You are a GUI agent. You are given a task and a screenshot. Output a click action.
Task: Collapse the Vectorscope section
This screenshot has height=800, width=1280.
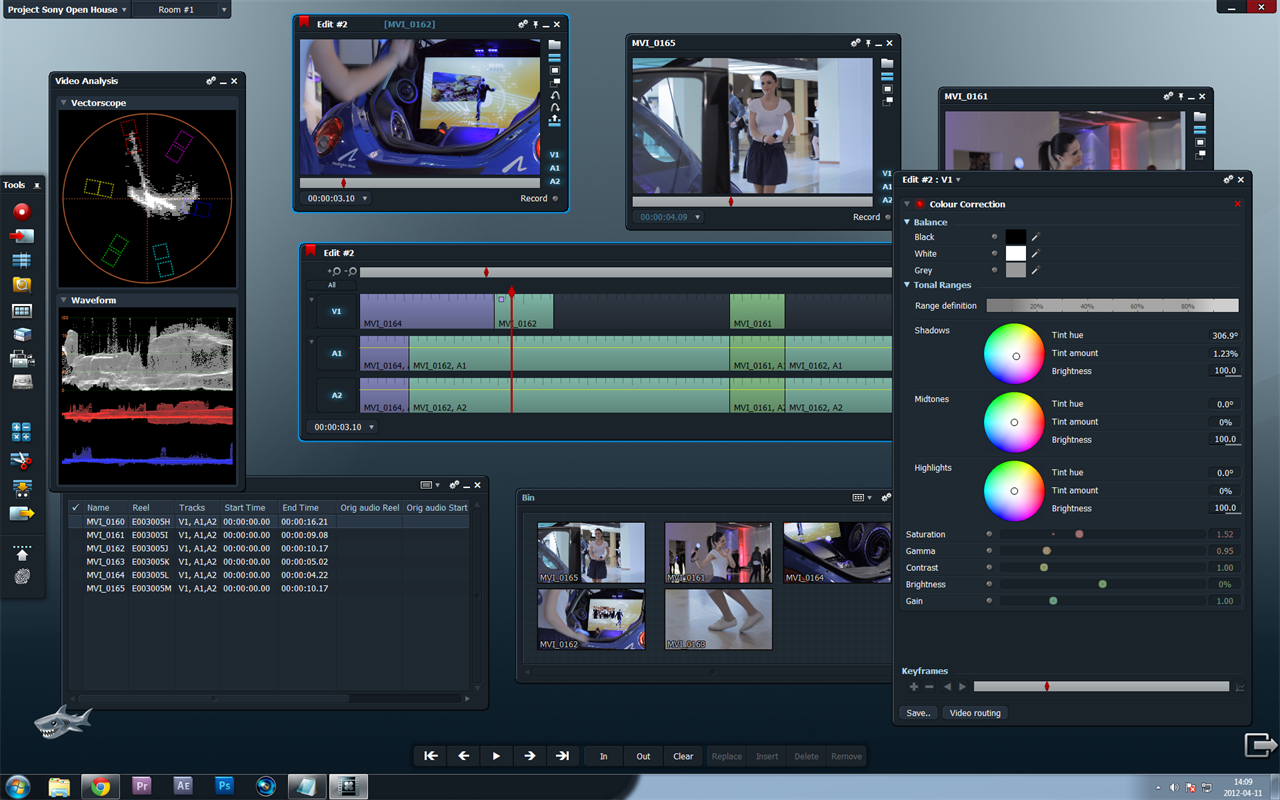pos(63,103)
